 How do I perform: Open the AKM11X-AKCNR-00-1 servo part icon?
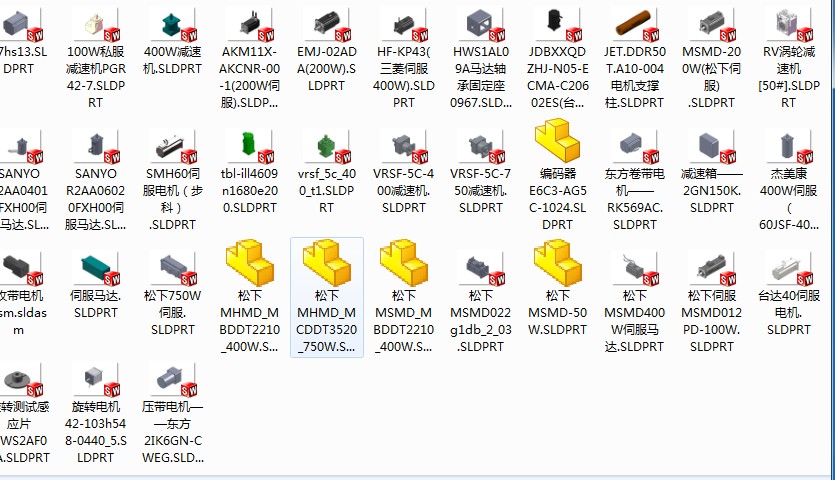[250, 25]
